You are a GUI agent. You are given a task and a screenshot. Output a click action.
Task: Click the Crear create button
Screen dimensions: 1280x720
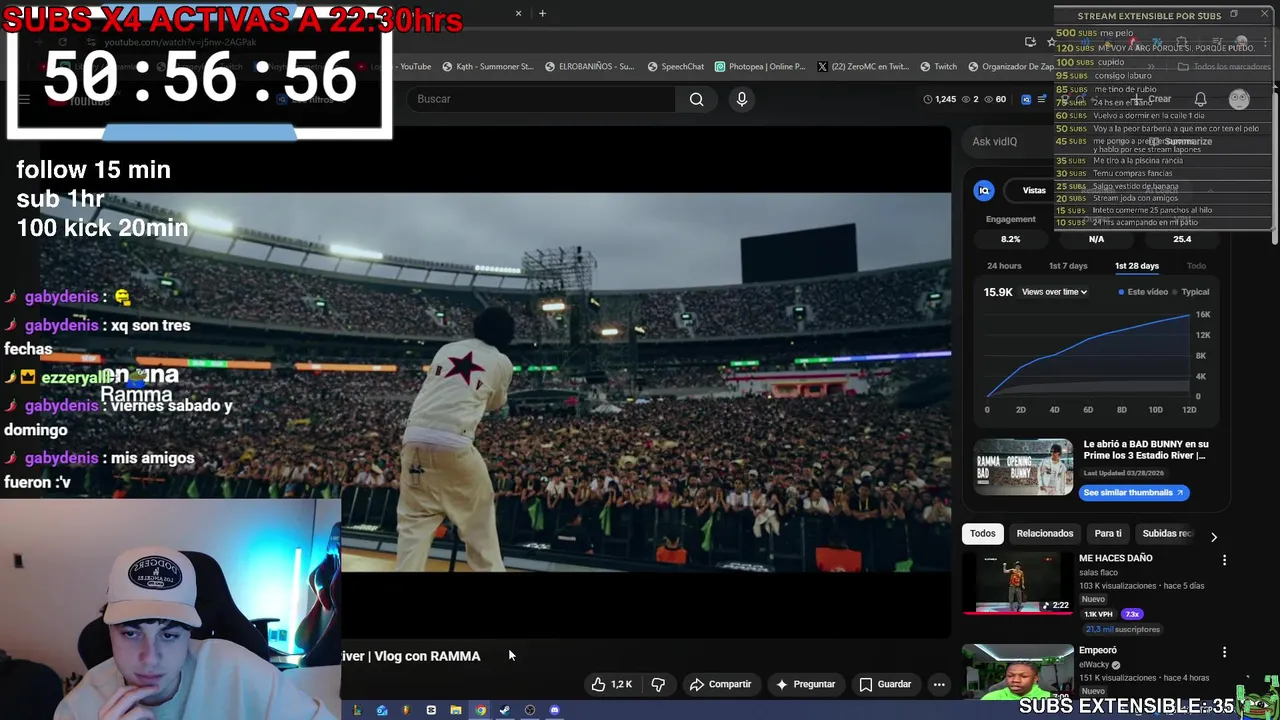[1153, 99]
